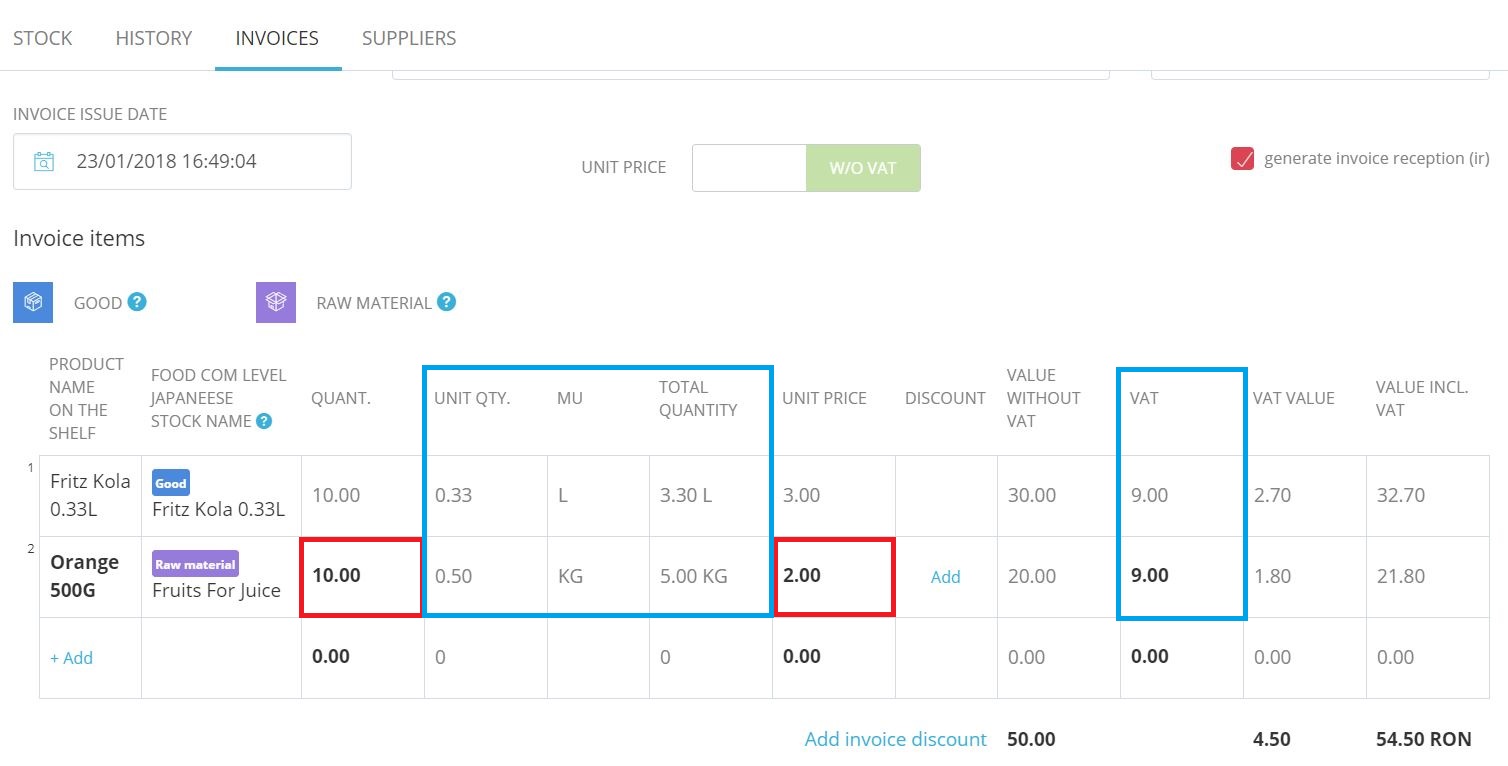Switch to the HISTORY tab
The width and height of the screenshot is (1508, 766).
153,38
